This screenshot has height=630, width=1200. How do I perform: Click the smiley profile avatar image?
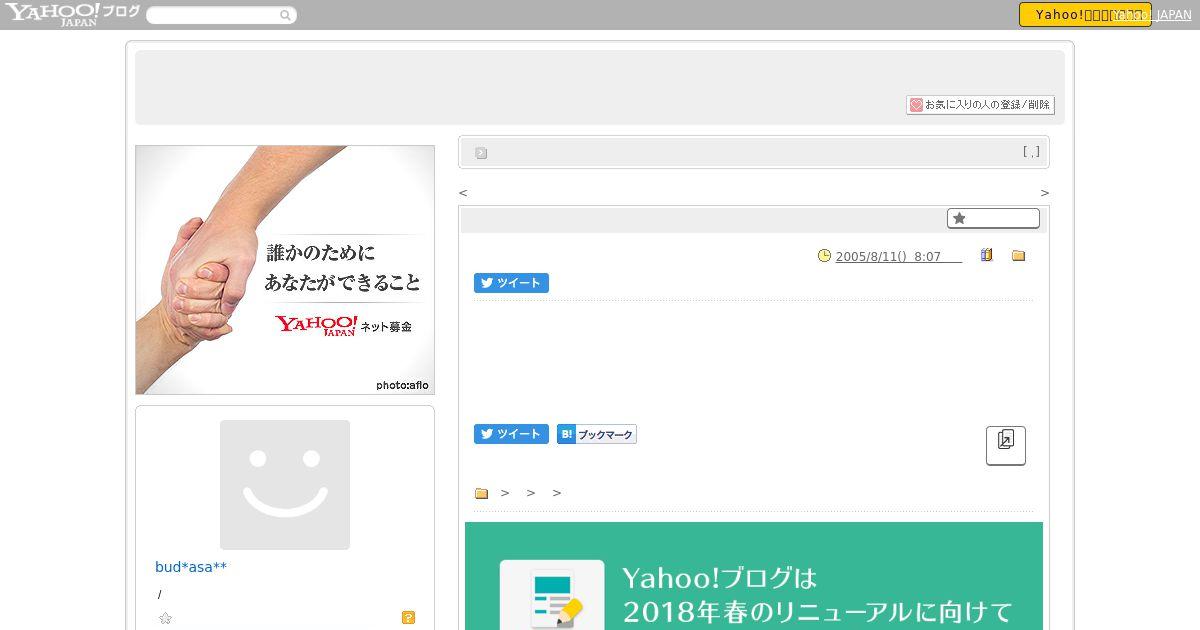point(285,485)
